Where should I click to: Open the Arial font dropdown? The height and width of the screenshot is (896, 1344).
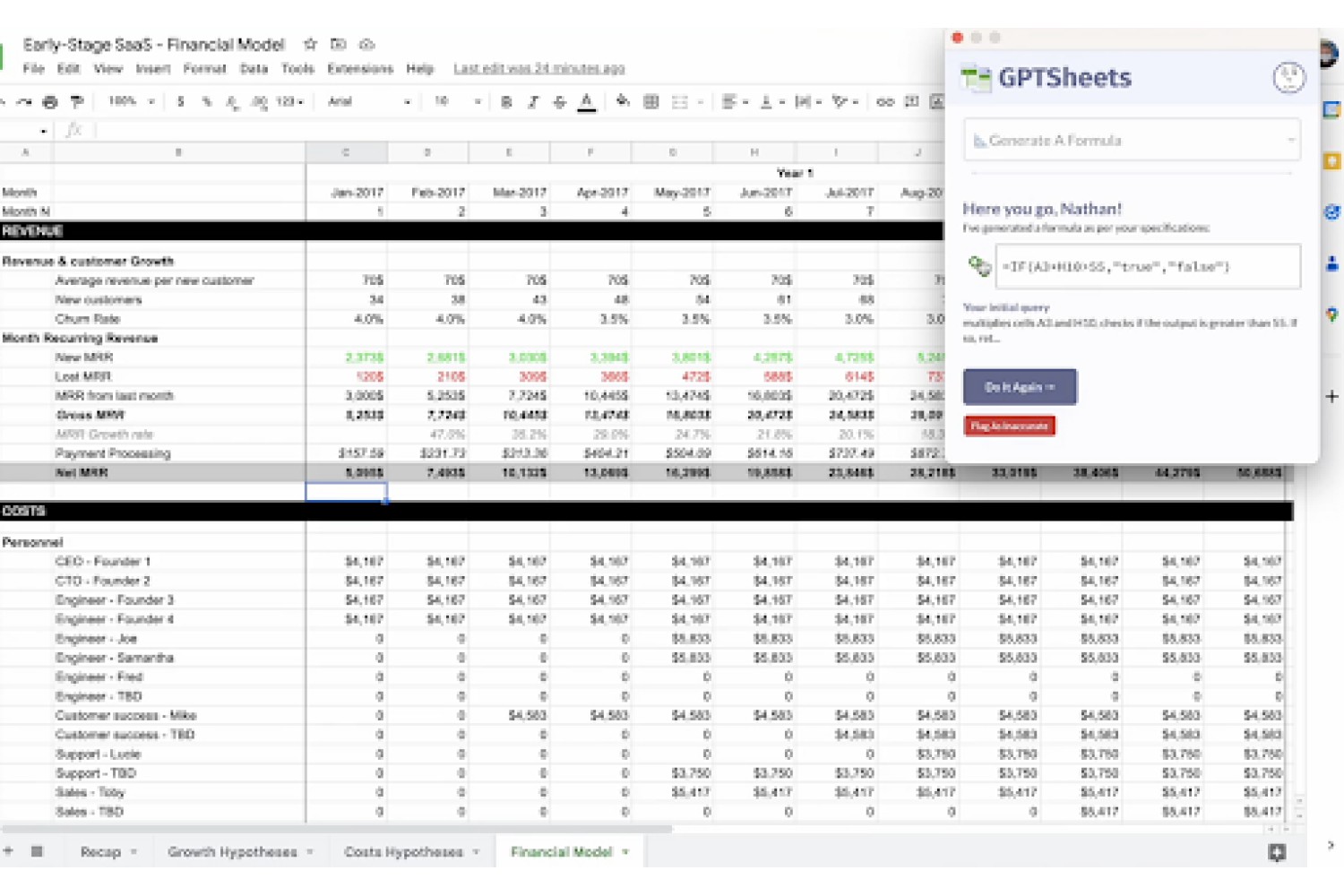368,102
